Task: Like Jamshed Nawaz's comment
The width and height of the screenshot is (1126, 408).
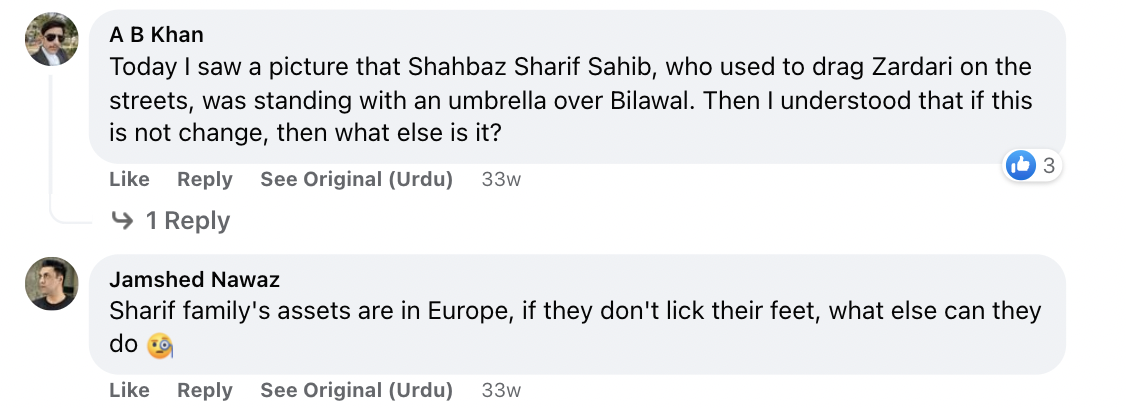Action: tap(129, 390)
